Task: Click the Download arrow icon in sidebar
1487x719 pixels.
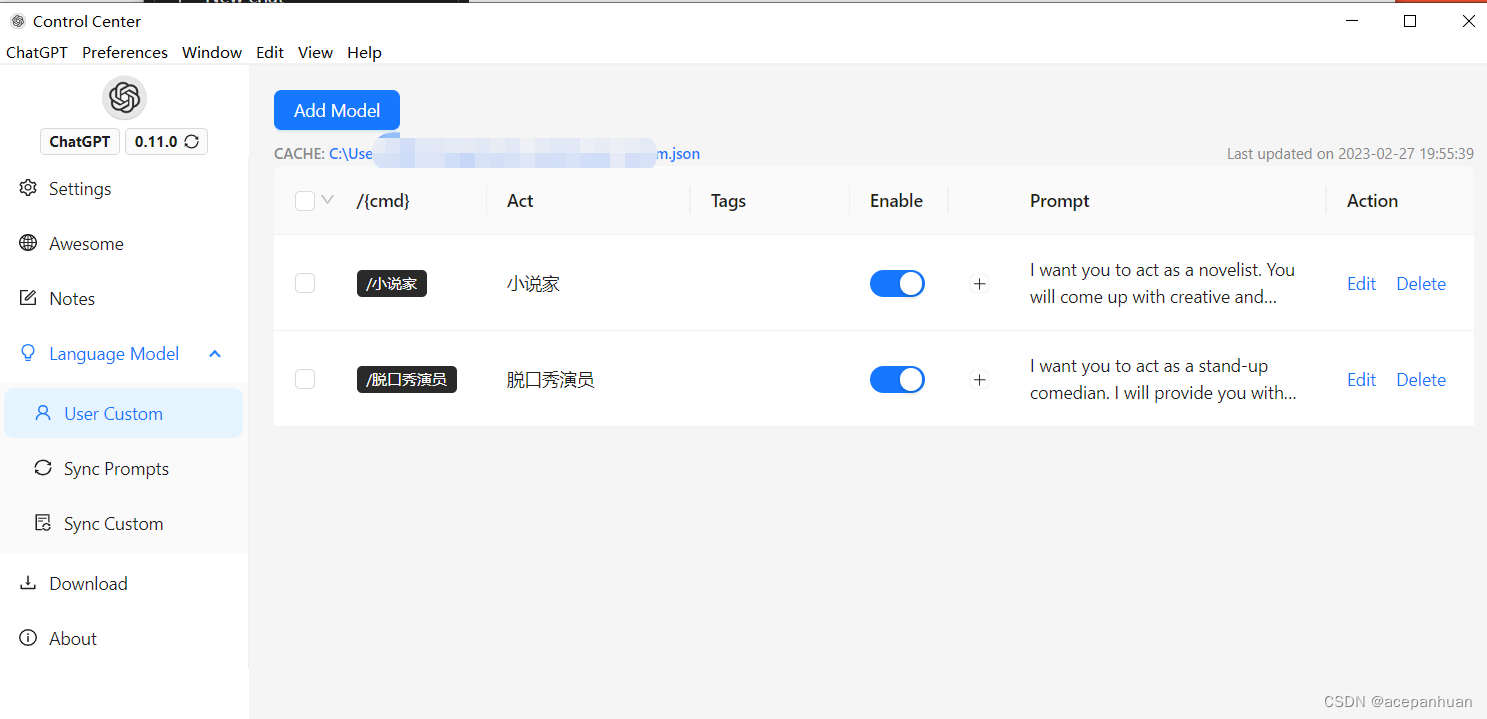Action: pyautogui.click(x=28, y=583)
